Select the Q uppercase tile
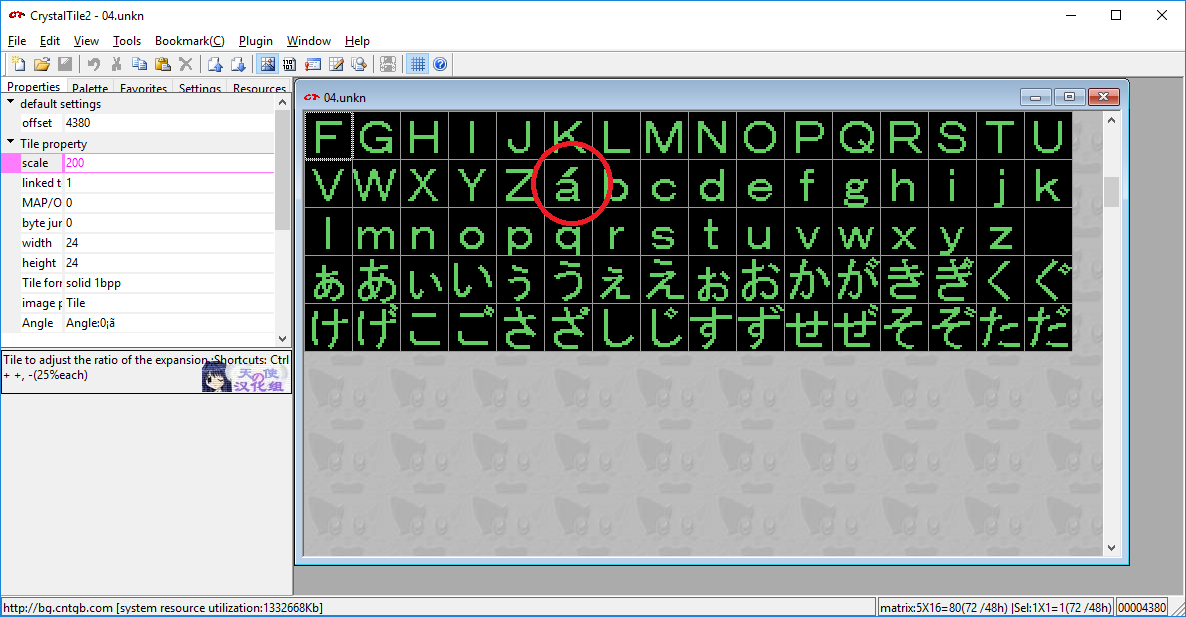Viewport: 1186px width, 617px height. click(856, 136)
